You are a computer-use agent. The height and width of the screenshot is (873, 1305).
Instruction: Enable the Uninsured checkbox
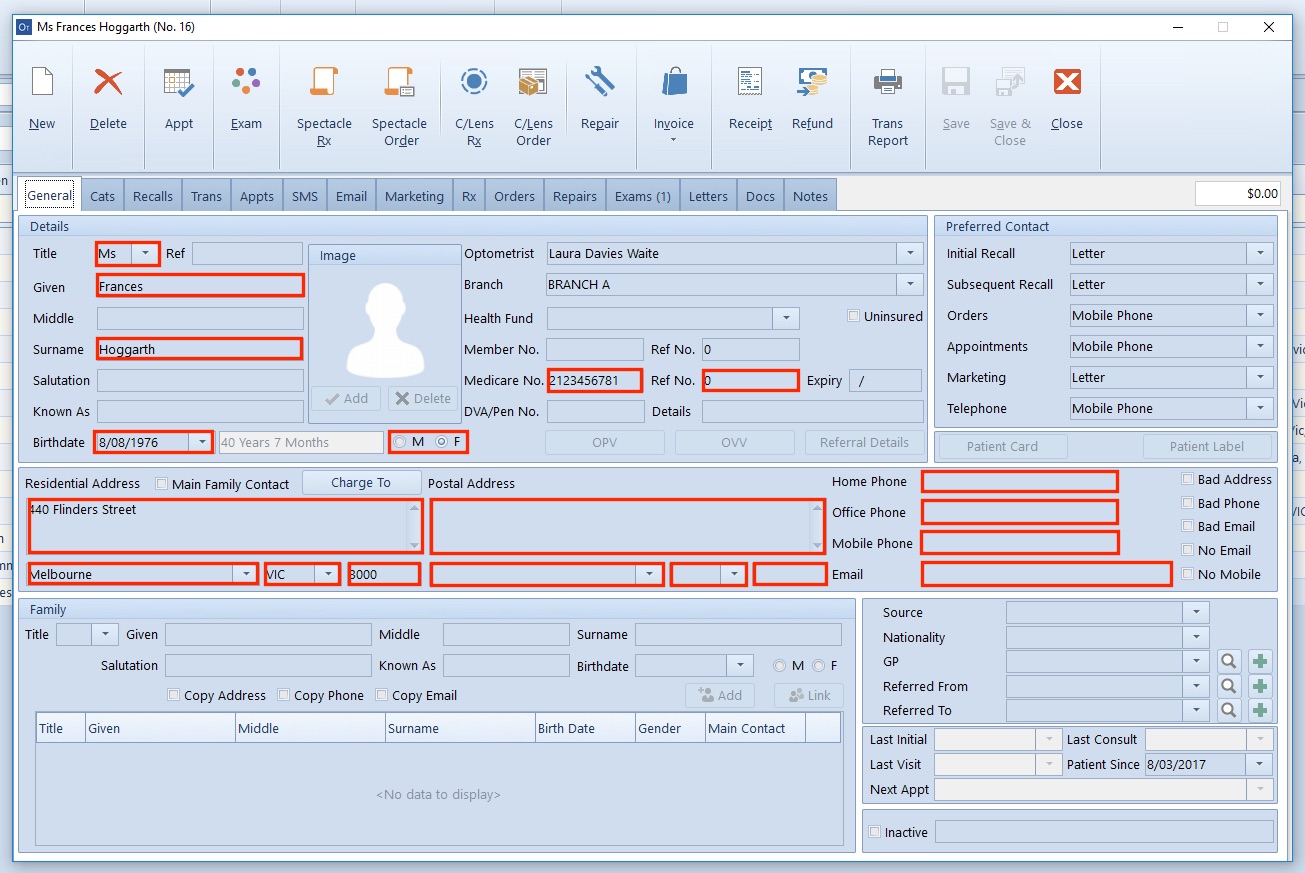[x=853, y=316]
